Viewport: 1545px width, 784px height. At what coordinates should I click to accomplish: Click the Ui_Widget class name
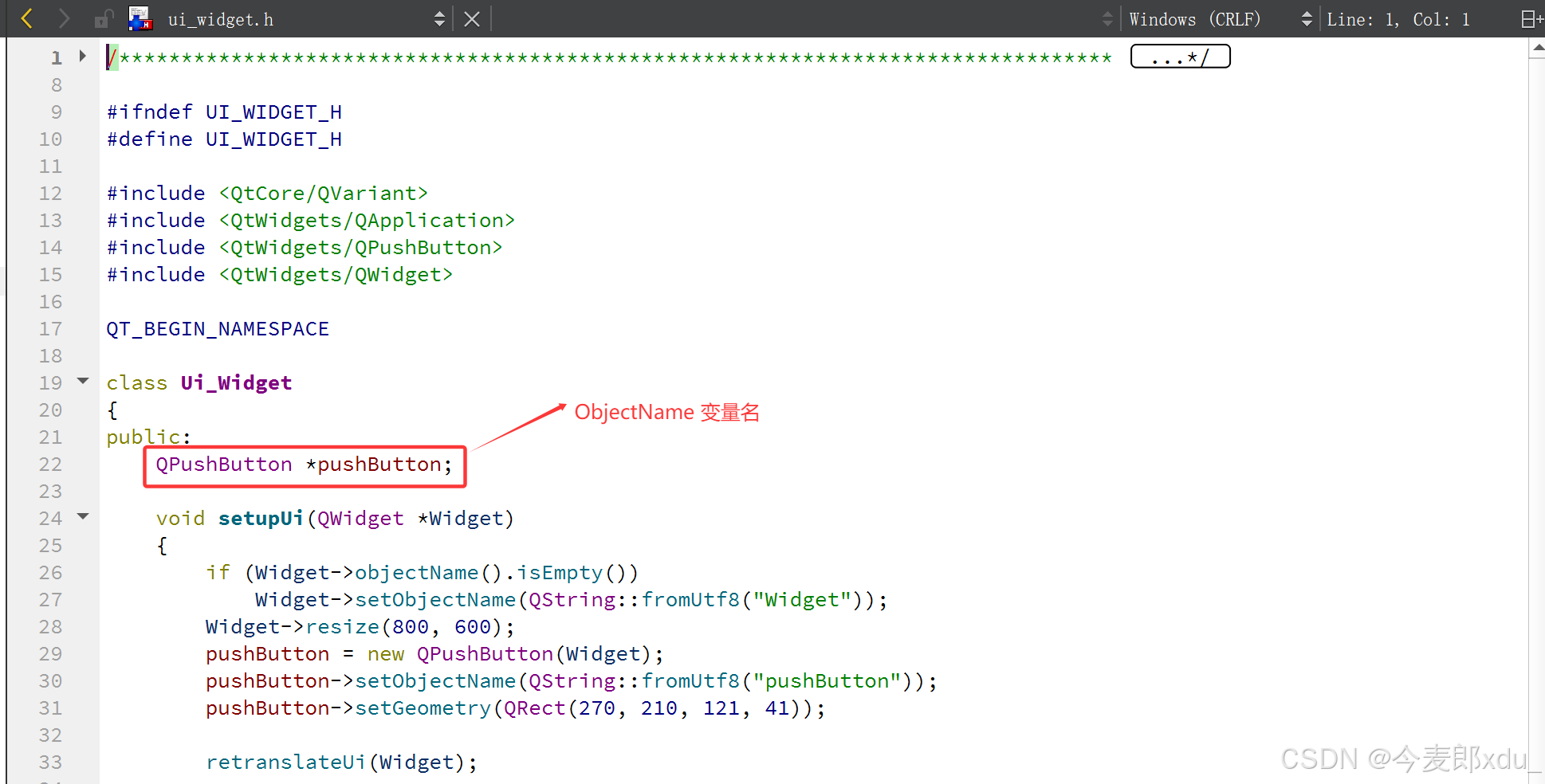[236, 382]
